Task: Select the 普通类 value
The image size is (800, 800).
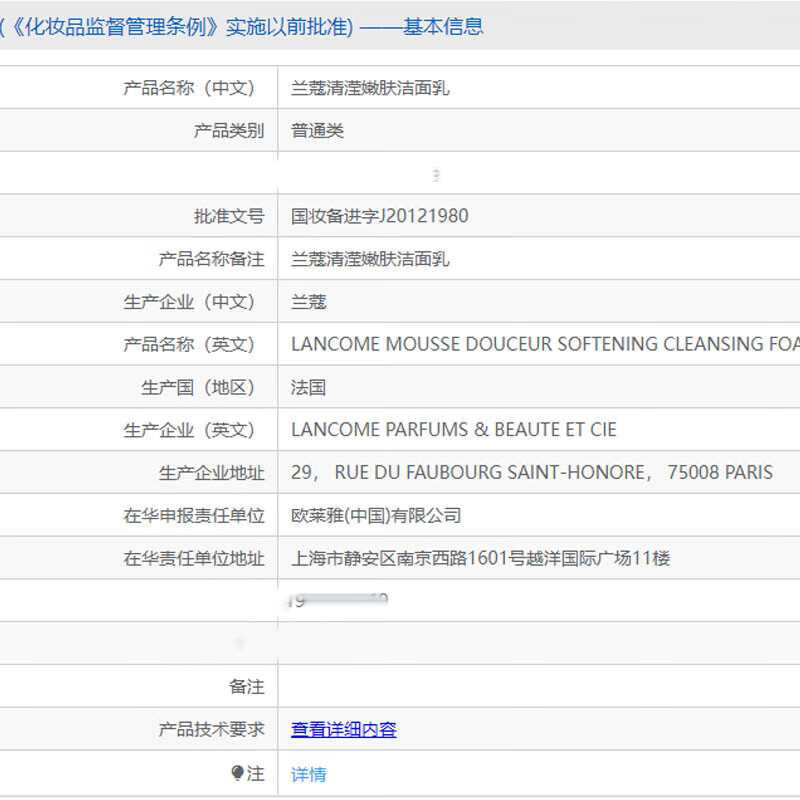Action: point(317,131)
